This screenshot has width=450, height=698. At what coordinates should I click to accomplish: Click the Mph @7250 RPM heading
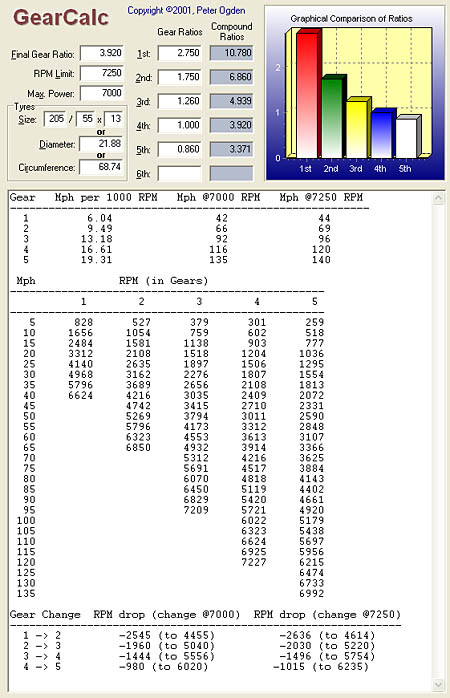321,197
